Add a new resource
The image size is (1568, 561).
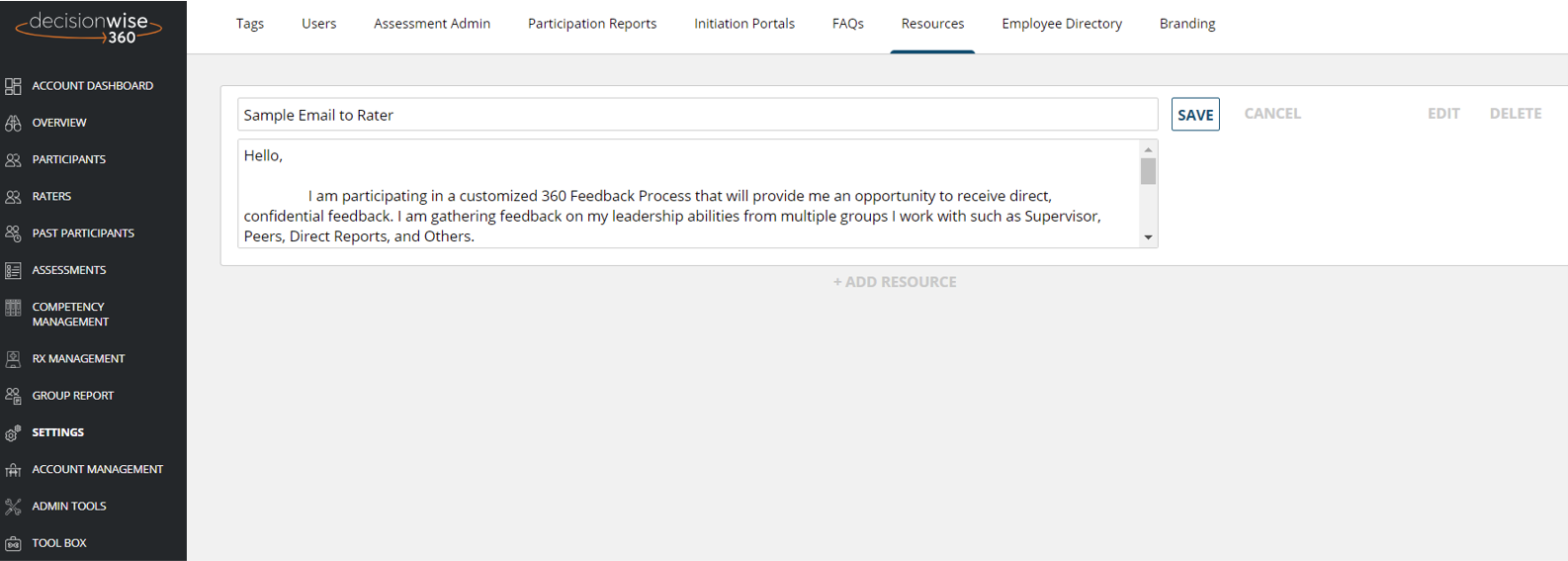(895, 282)
